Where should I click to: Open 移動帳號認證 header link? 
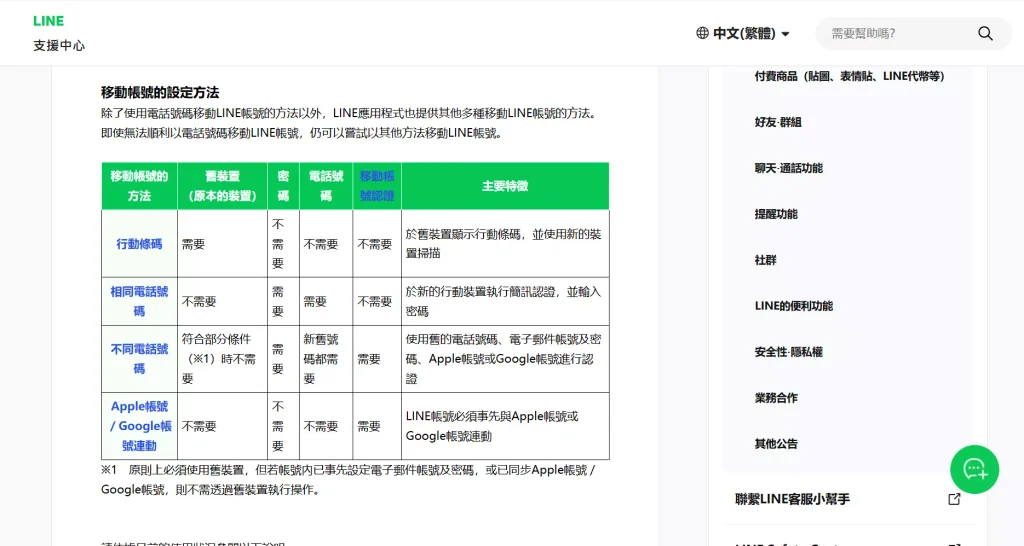click(x=377, y=185)
